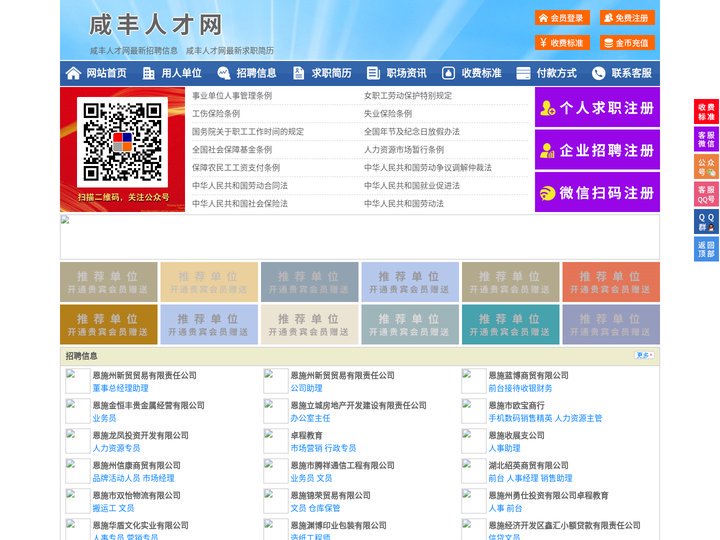Open 中华人民共和国劳动争议调解仲裁法 link
720x540 pixels.
click(428, 168)
